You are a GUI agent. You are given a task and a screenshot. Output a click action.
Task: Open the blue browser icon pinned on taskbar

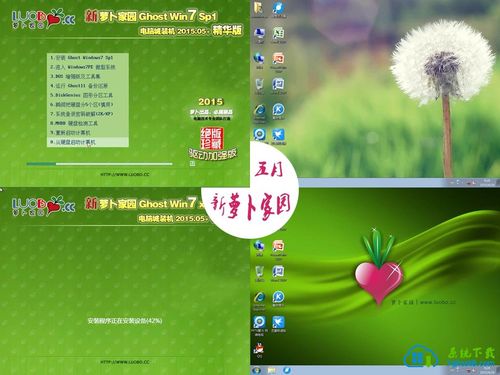pyautogui.click(x=287, y=370)
